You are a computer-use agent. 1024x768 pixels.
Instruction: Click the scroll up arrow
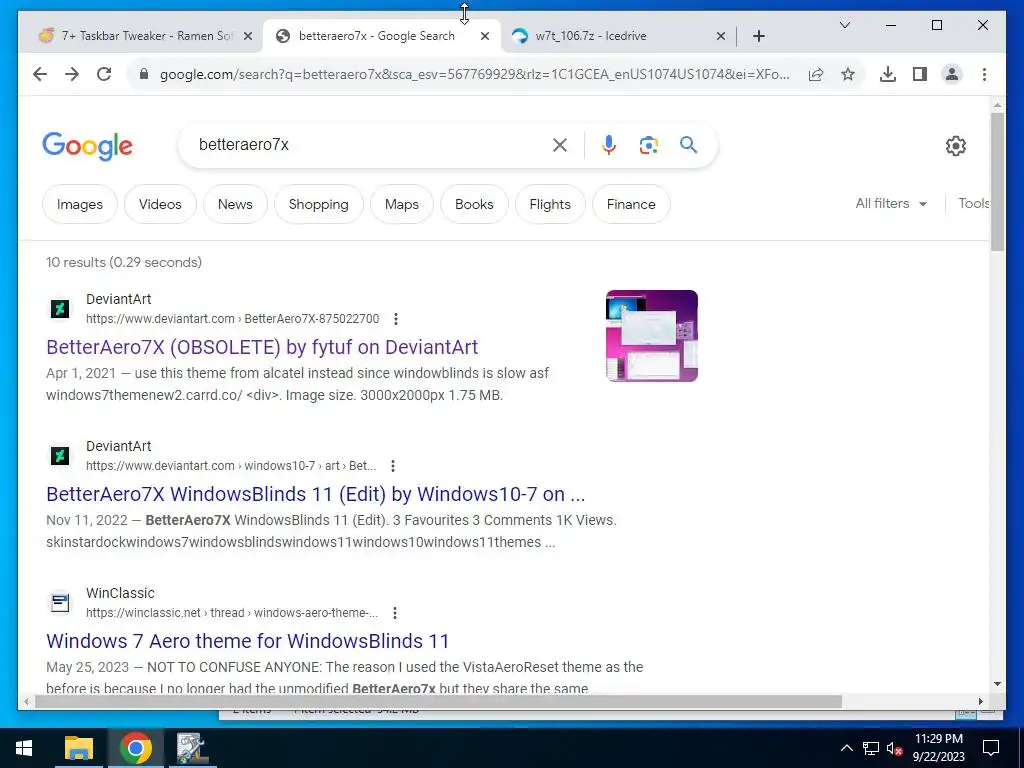coord(997,104)
